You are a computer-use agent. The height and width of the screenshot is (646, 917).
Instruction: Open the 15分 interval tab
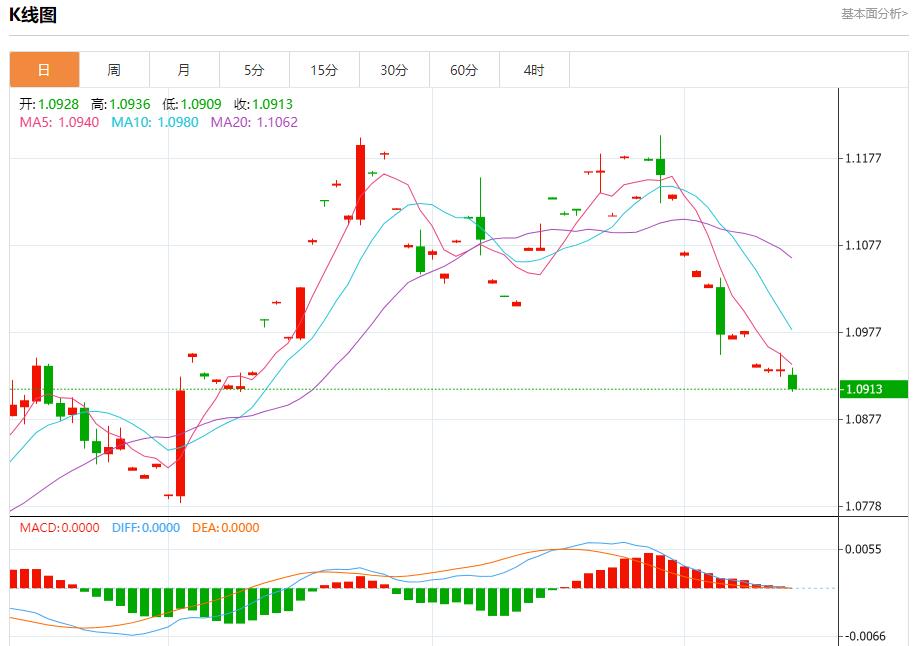[x=324, y=70]
